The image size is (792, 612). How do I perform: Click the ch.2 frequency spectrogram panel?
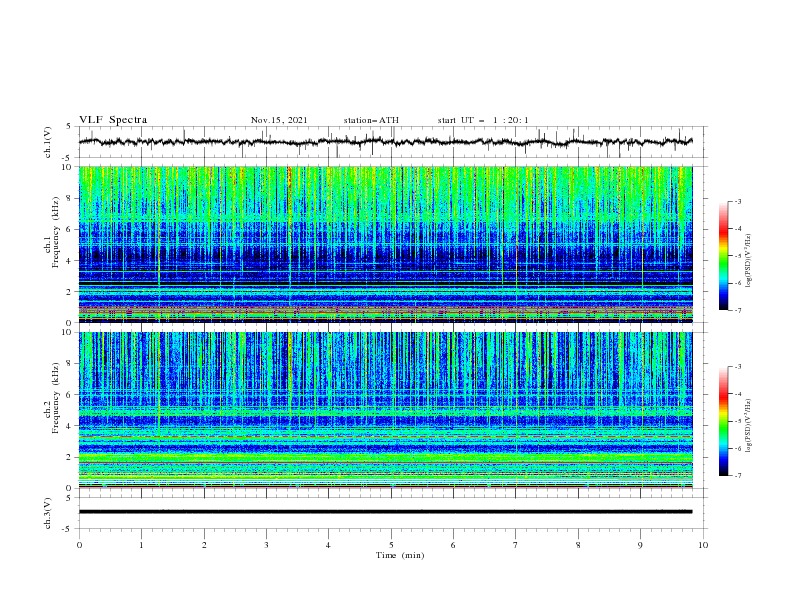(386, 410)
